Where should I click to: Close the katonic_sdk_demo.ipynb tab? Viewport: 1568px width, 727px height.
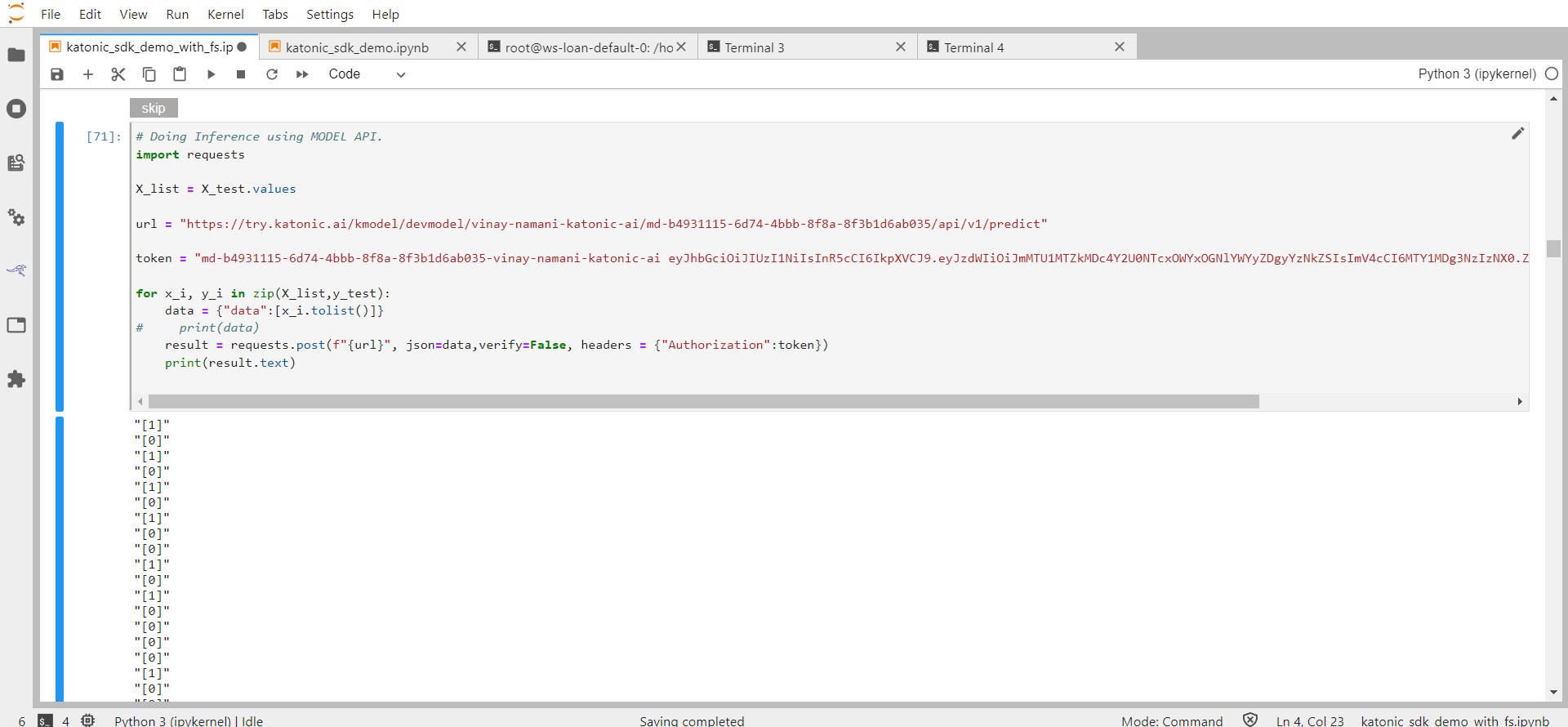pos(461,47)
